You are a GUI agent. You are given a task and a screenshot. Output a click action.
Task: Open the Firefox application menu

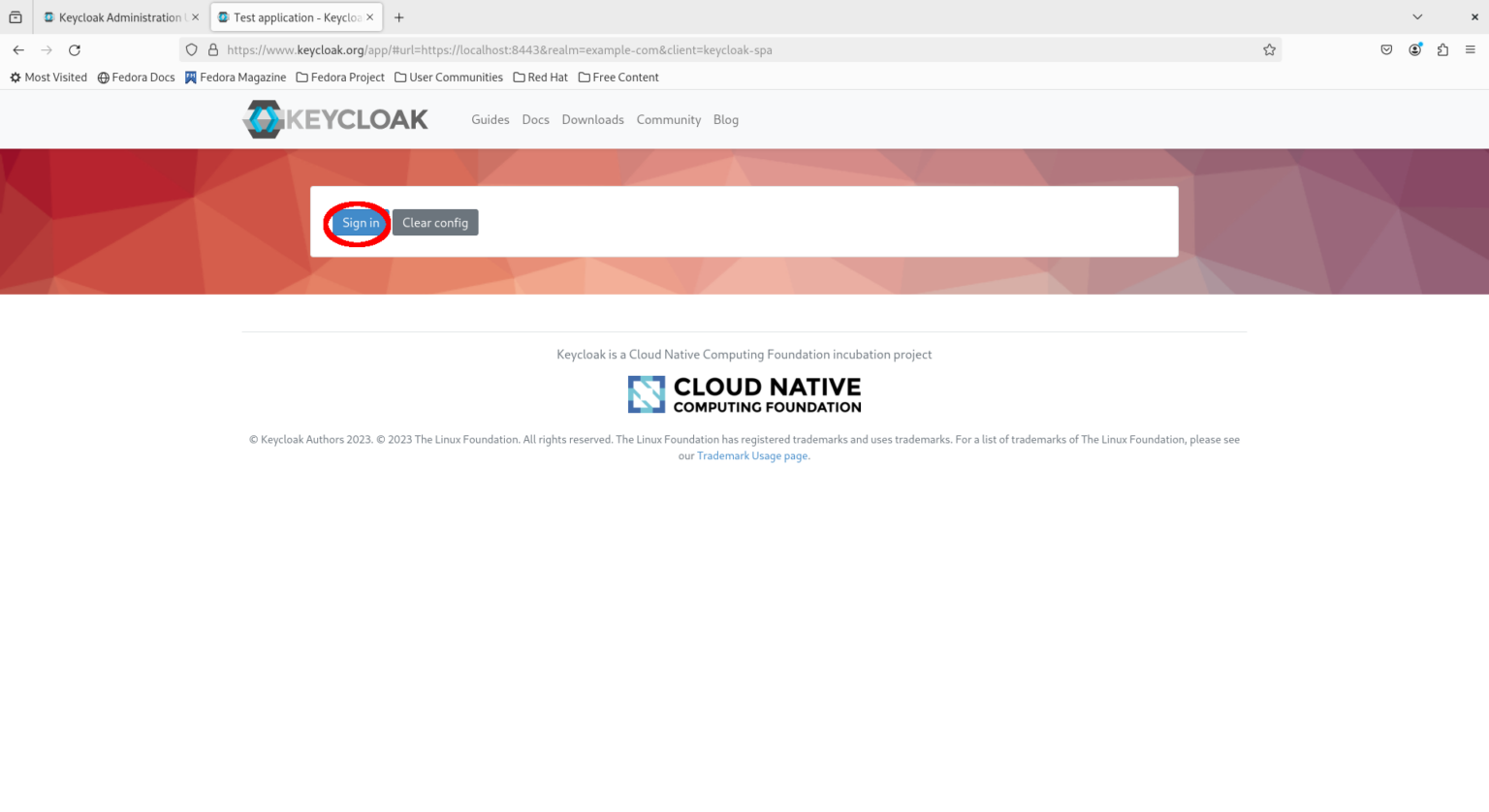tap(1472, 49)
